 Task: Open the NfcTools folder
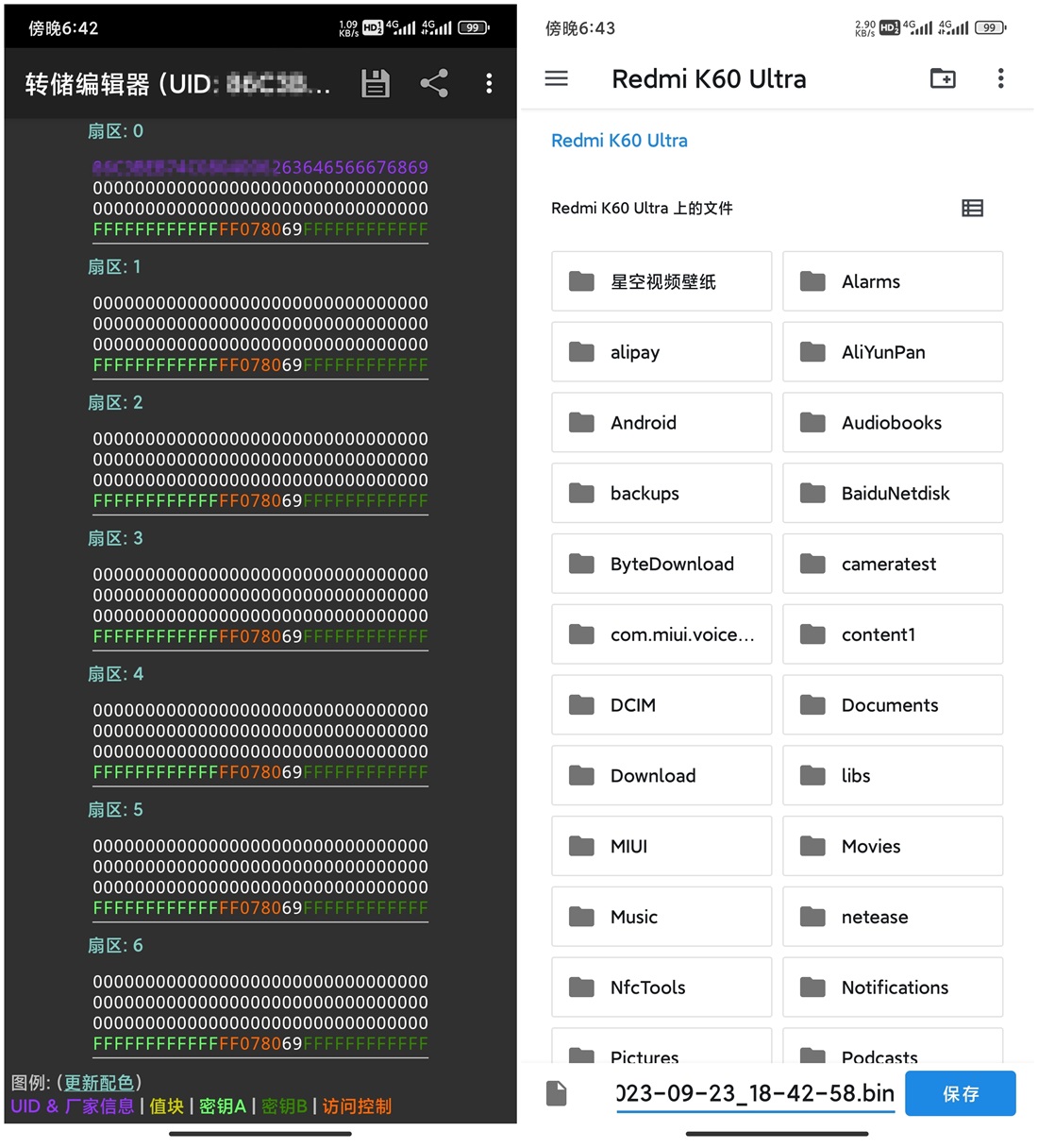(x=661, y=988)
